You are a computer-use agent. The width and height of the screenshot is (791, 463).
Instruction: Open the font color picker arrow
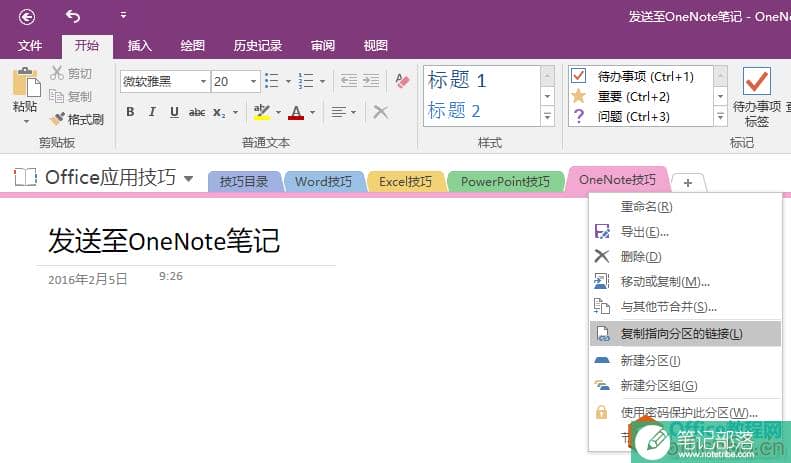click(x=312, y=112)
